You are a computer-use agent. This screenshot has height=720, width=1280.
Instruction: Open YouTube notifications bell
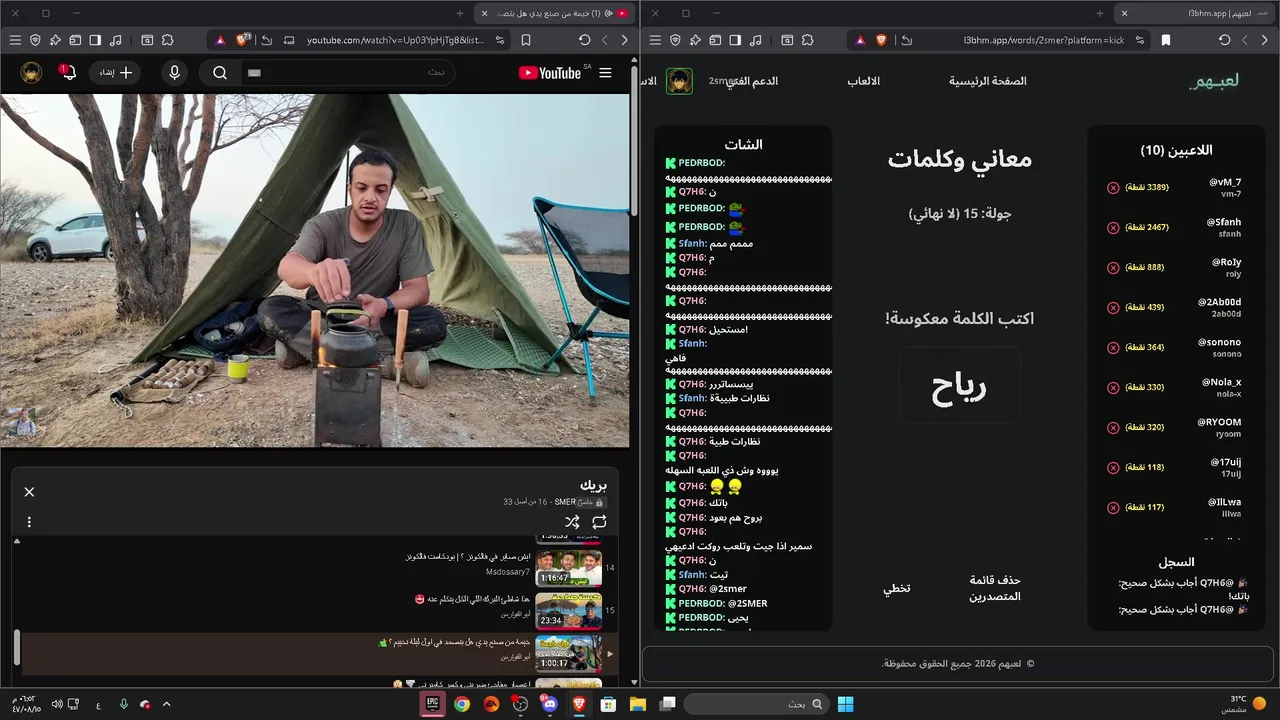point(67,73)
